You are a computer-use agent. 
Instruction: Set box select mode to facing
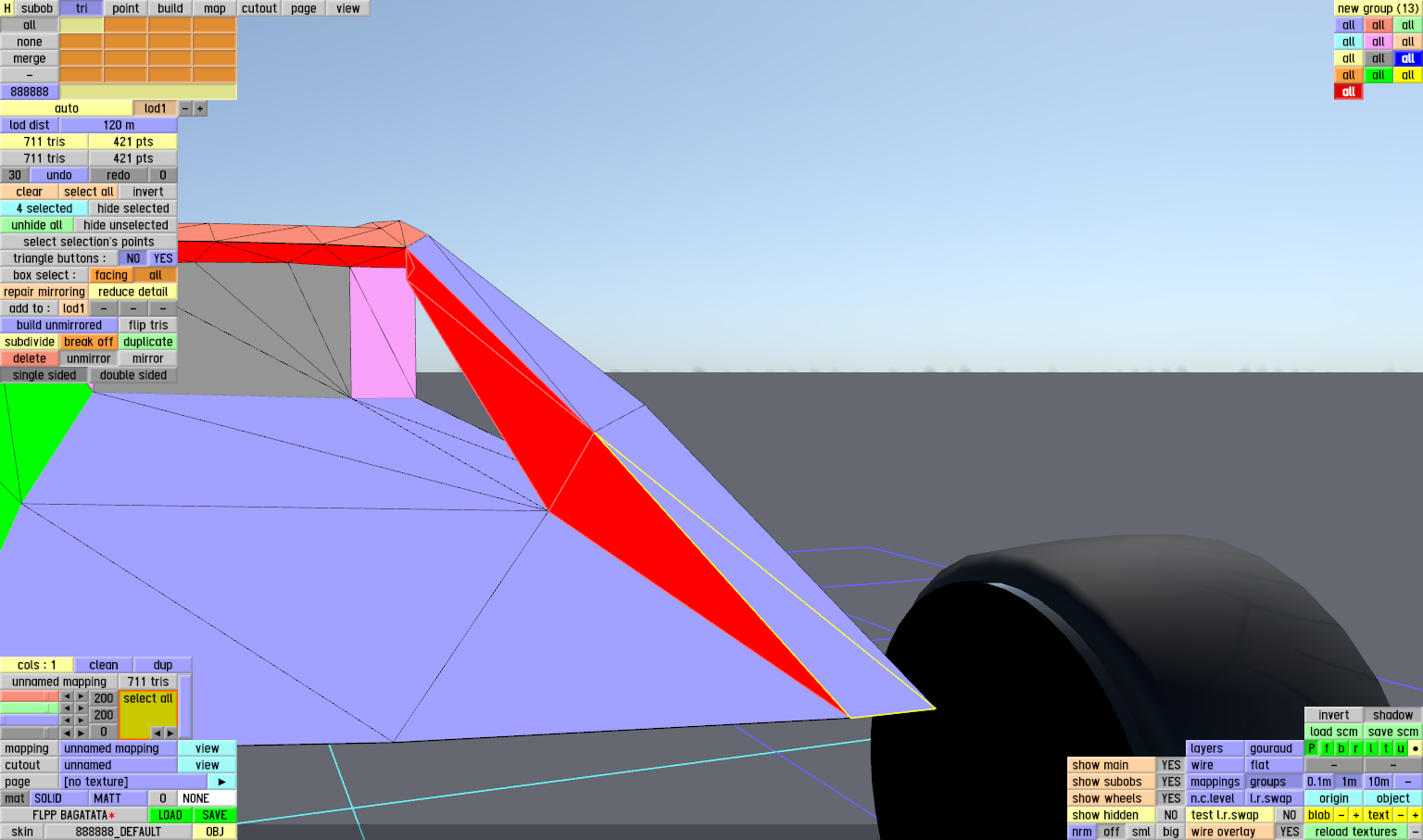click(x=111, y=275)
